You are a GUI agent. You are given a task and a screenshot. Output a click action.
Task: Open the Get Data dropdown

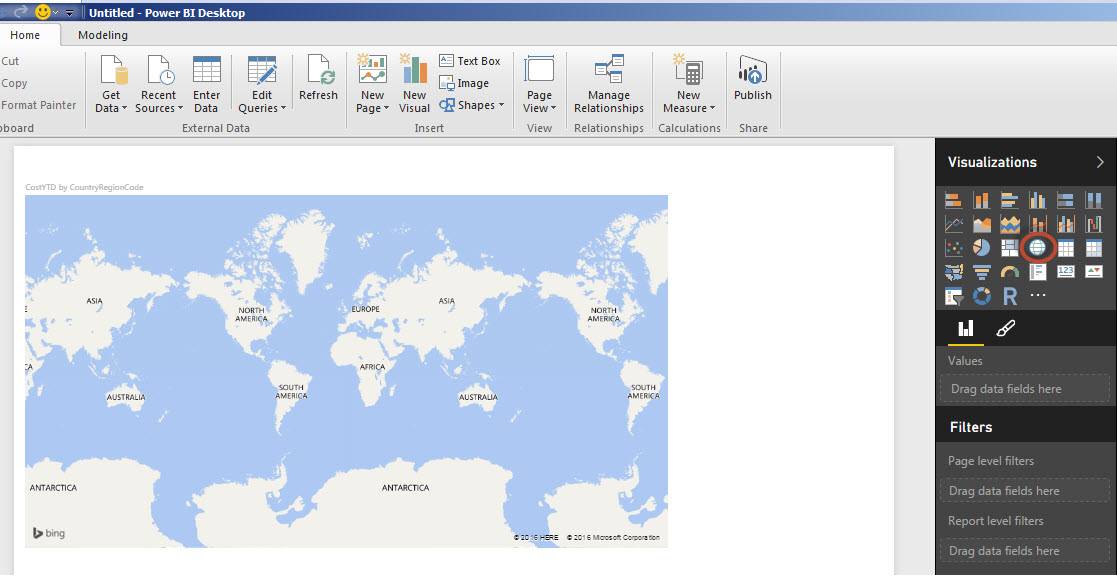click(111, 108)
